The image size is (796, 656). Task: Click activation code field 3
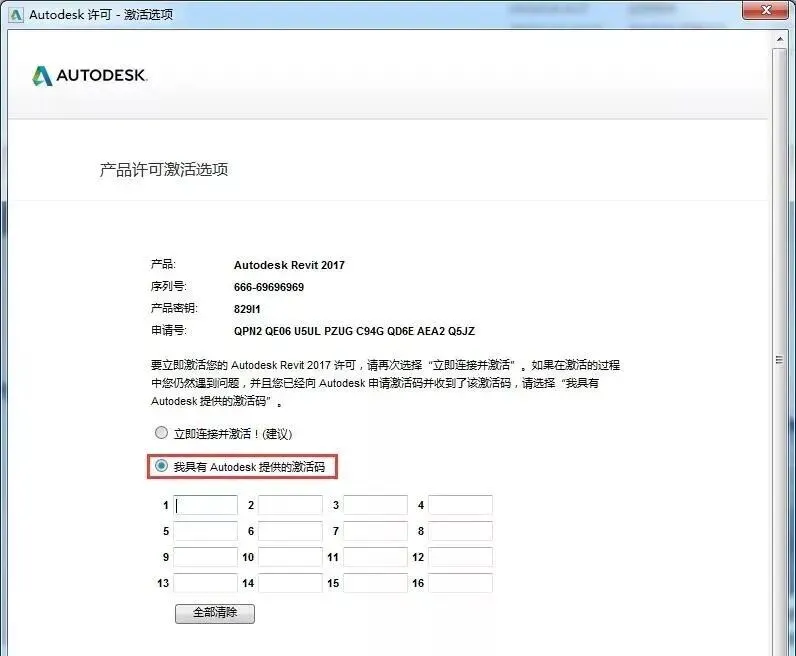tap(376, 505)
